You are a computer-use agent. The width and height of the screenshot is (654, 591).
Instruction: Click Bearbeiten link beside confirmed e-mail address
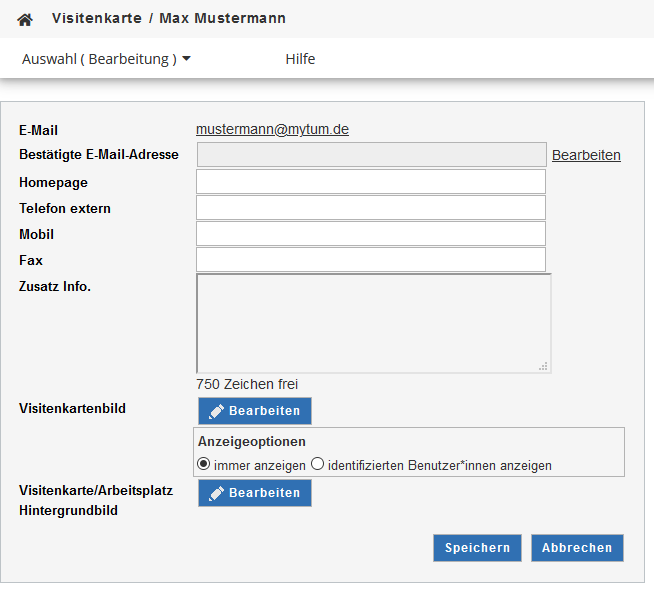point(586,155)
